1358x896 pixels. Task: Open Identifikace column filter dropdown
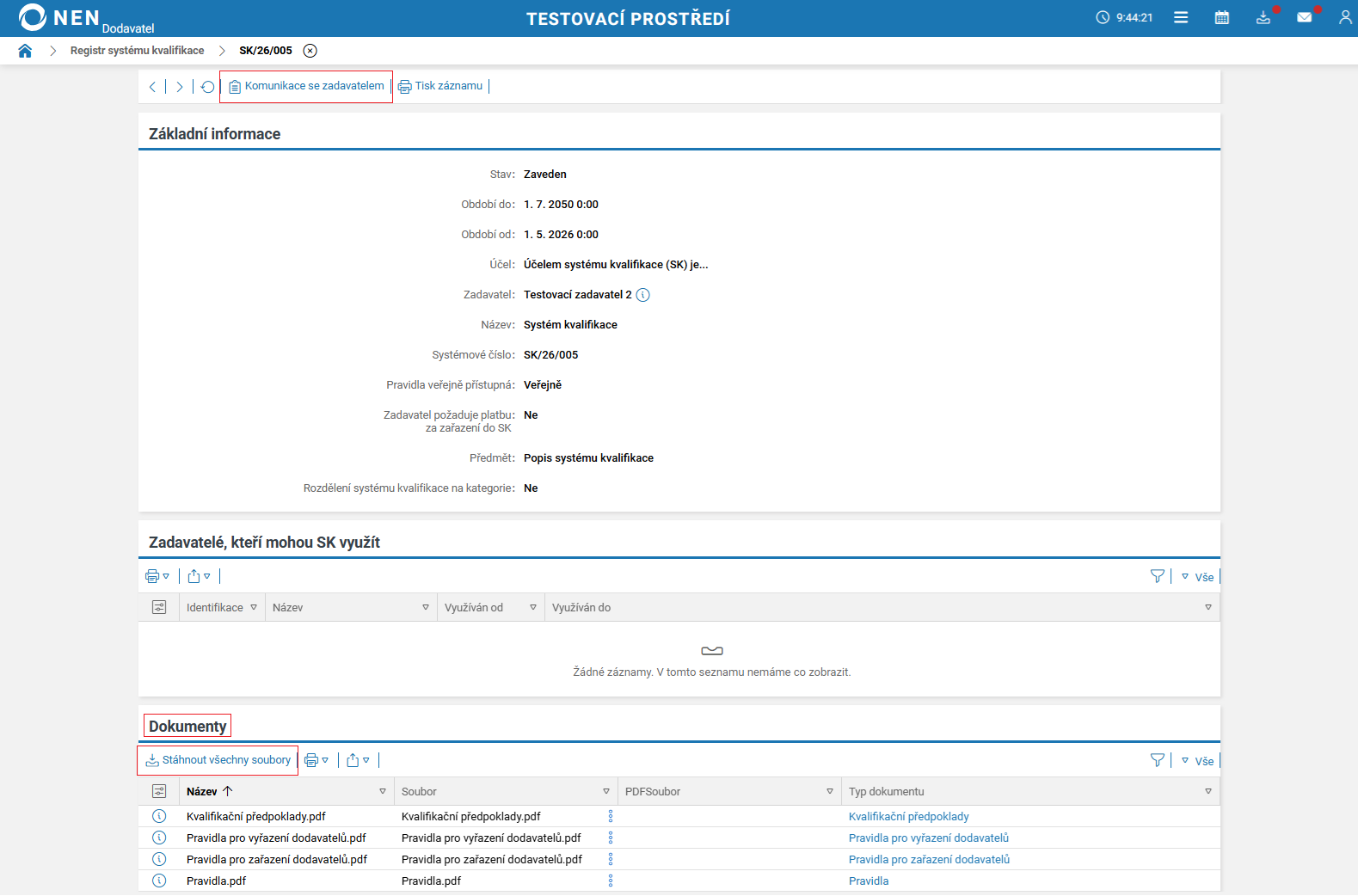[x=254, y=607]
